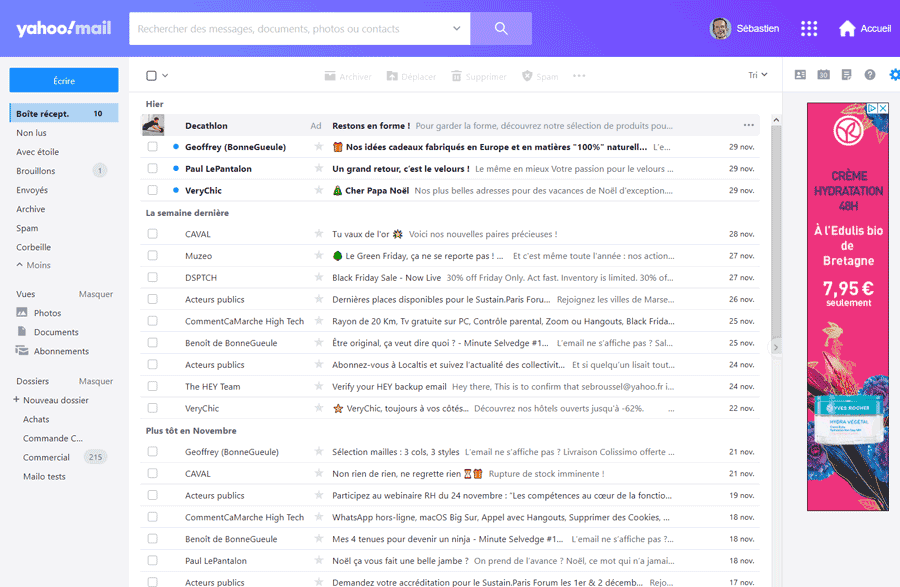This screenshot has height=587, width=900.
Task: Star the Muzeo Green Friday email
Action: click(319, 256)
